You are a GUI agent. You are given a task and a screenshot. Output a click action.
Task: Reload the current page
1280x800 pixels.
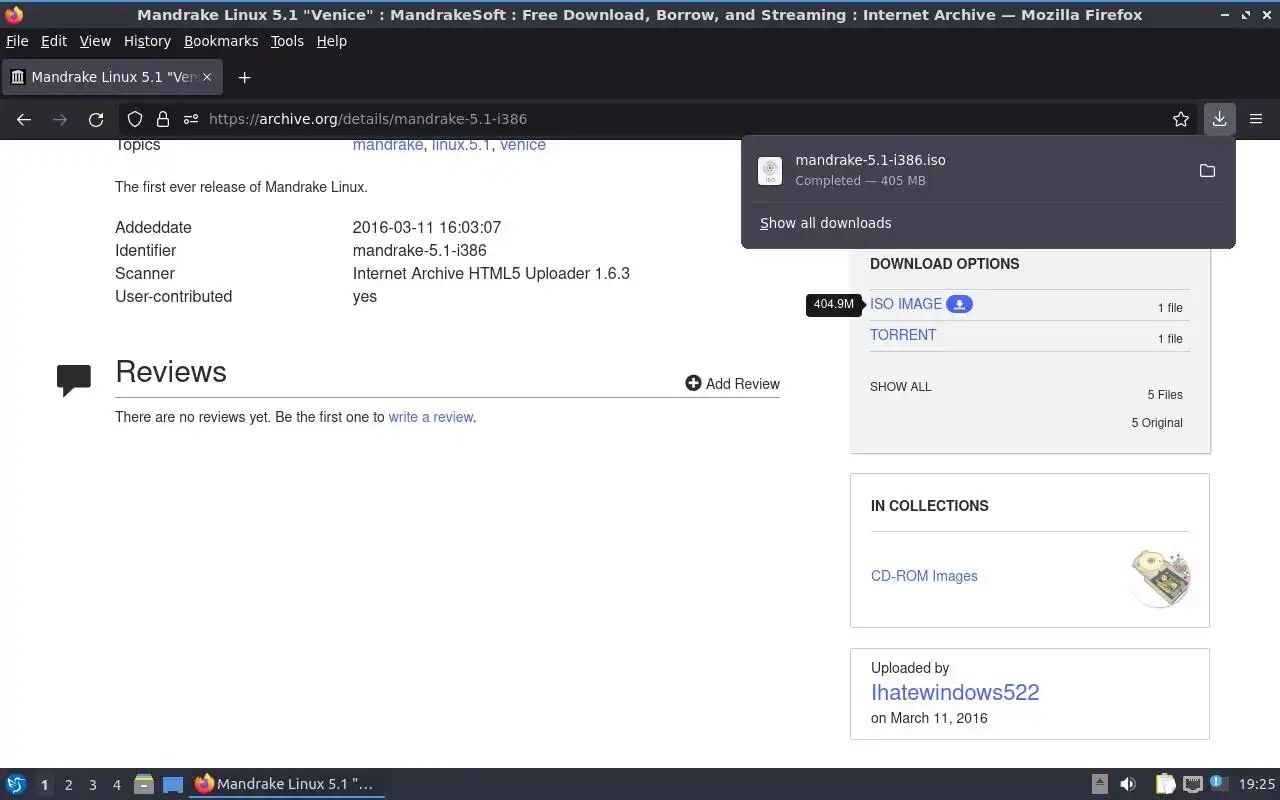tap(96, 119)
